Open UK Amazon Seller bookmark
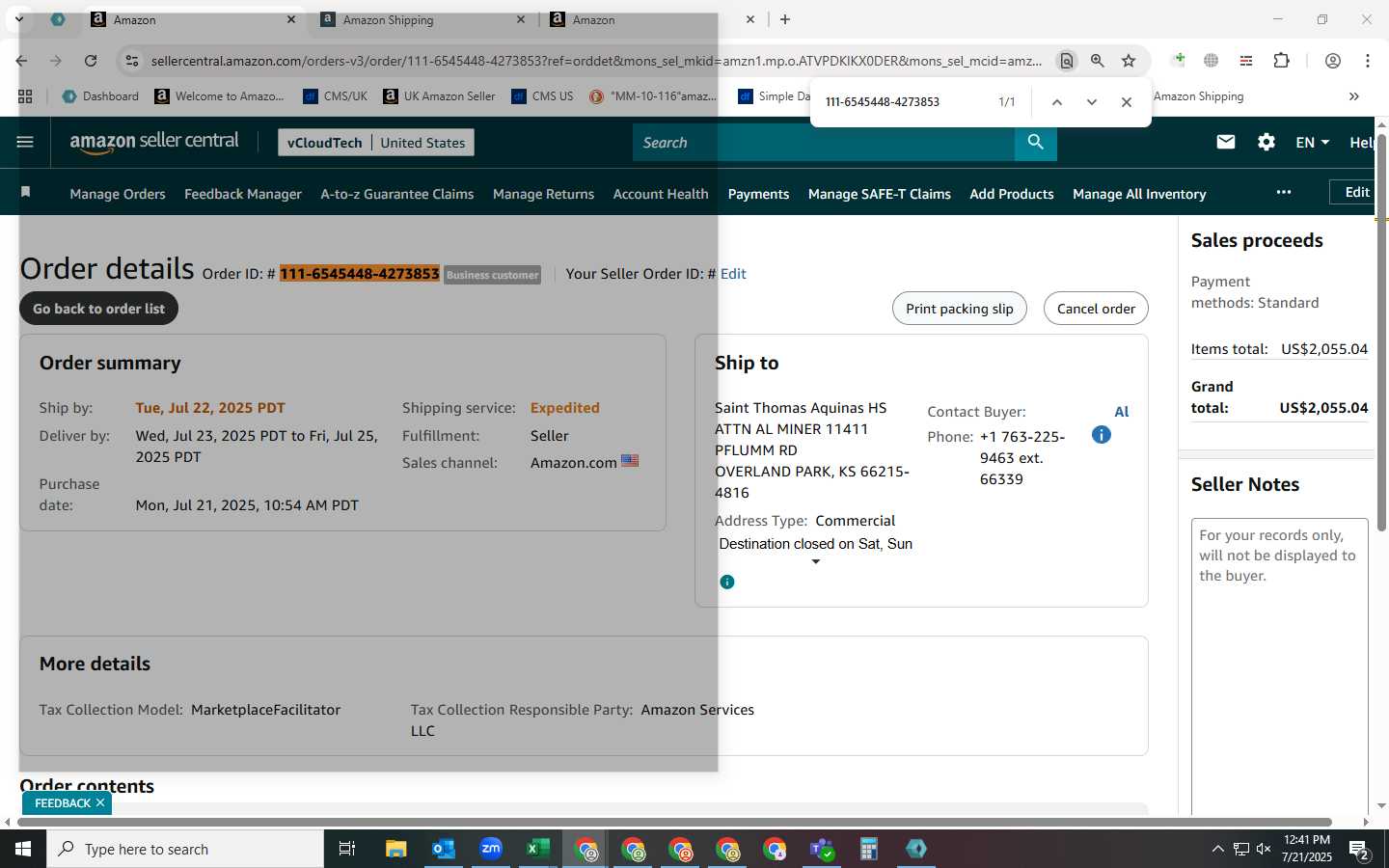 439,96
